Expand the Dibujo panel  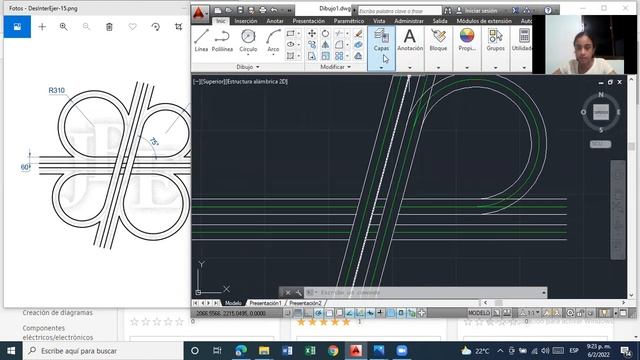point(248,67)
